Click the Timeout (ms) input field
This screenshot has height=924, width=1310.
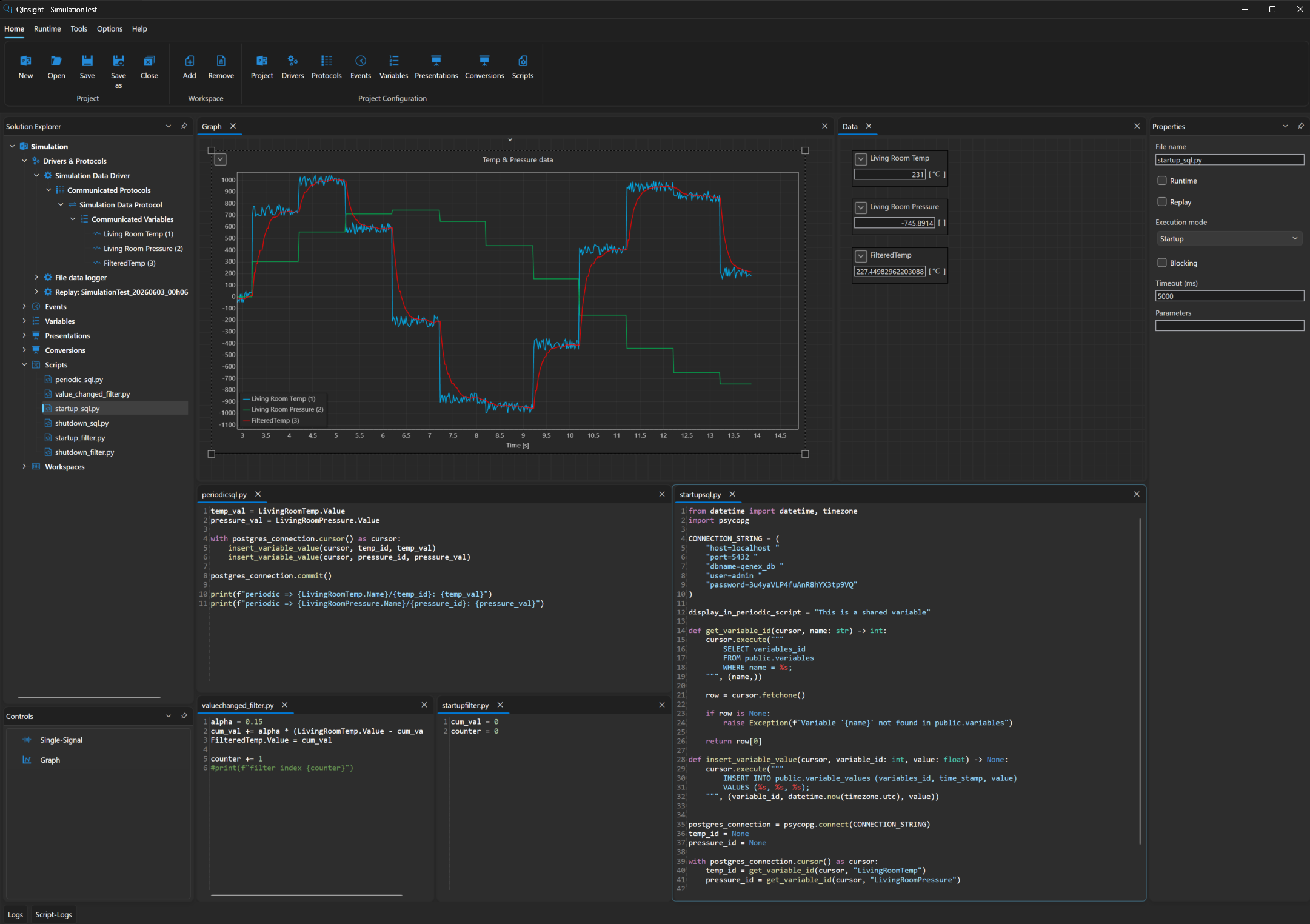[1229, 296]
